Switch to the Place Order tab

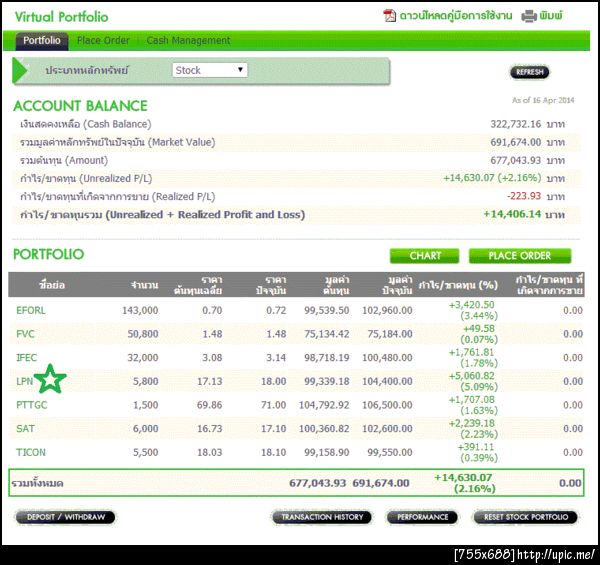(103, 40)
